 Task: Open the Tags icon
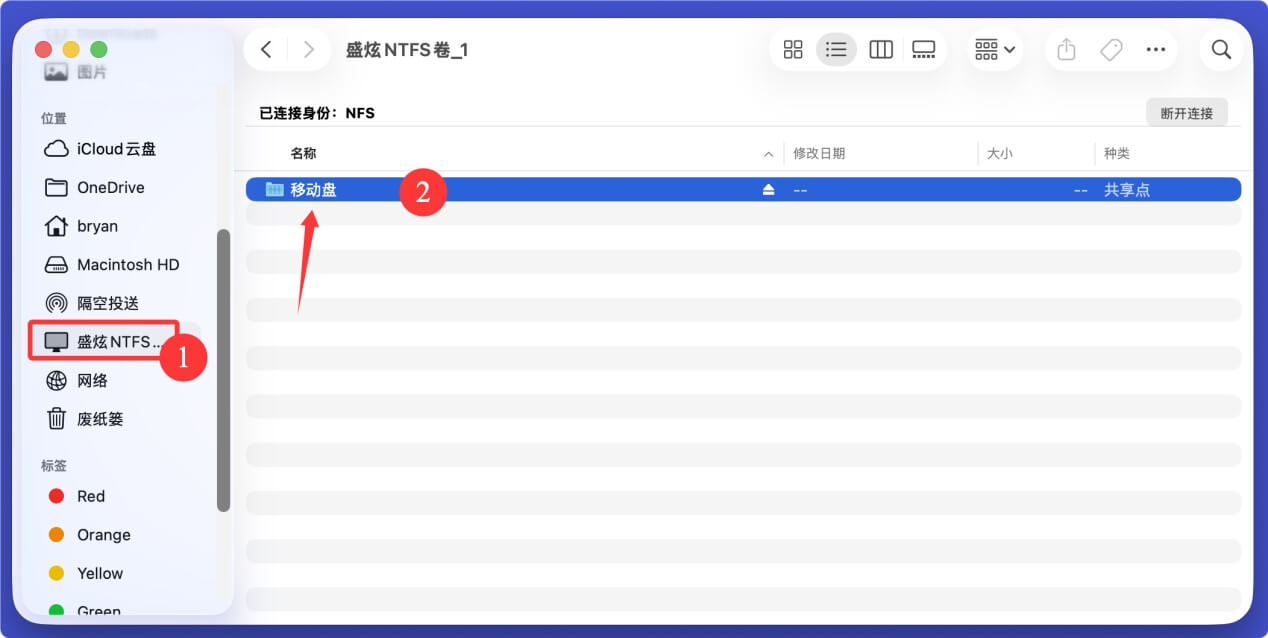[1111, 49]
